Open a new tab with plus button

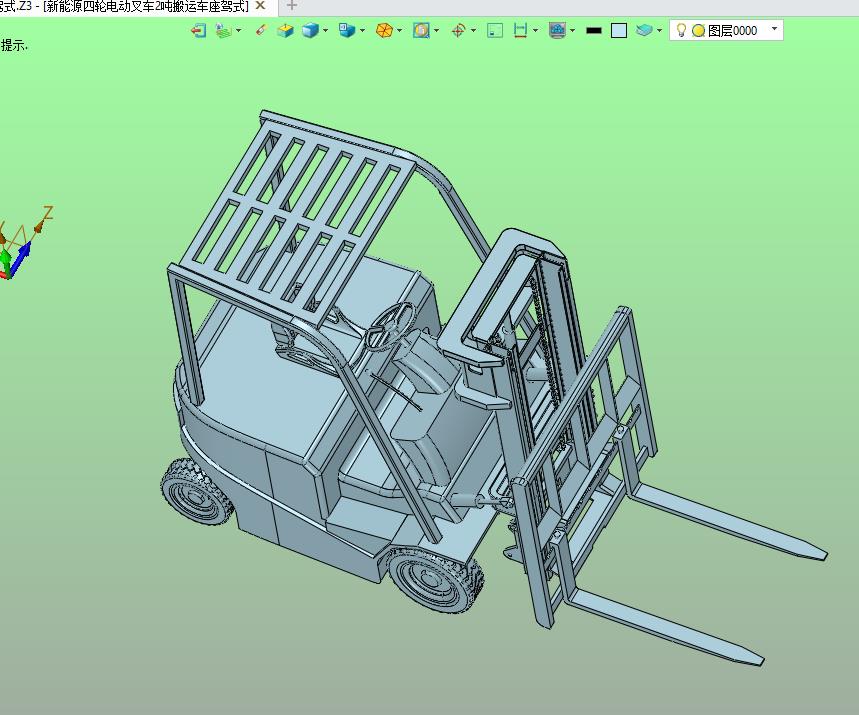point(292,6)
